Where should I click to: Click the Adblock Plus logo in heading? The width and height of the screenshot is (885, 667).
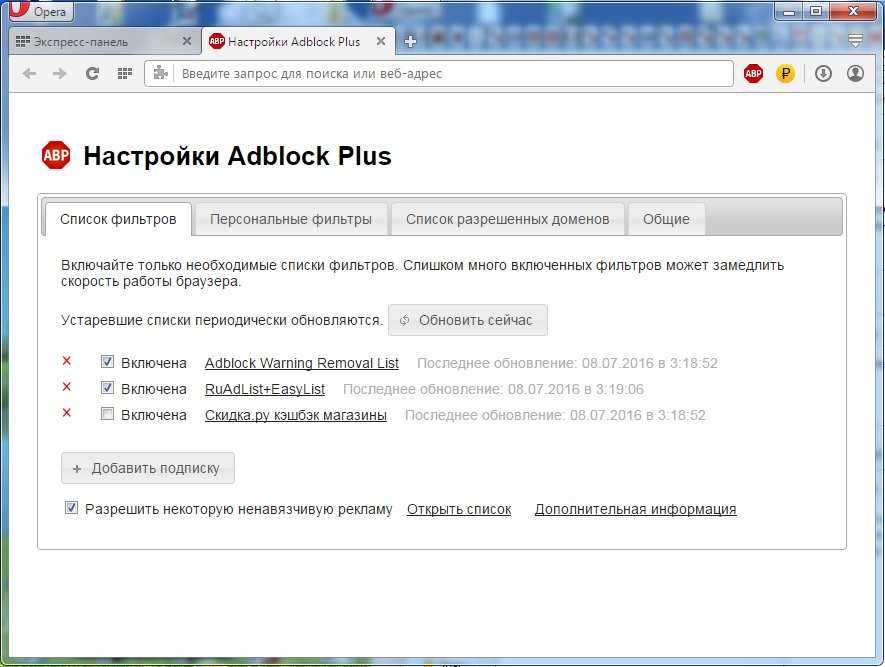coord(56,155)
